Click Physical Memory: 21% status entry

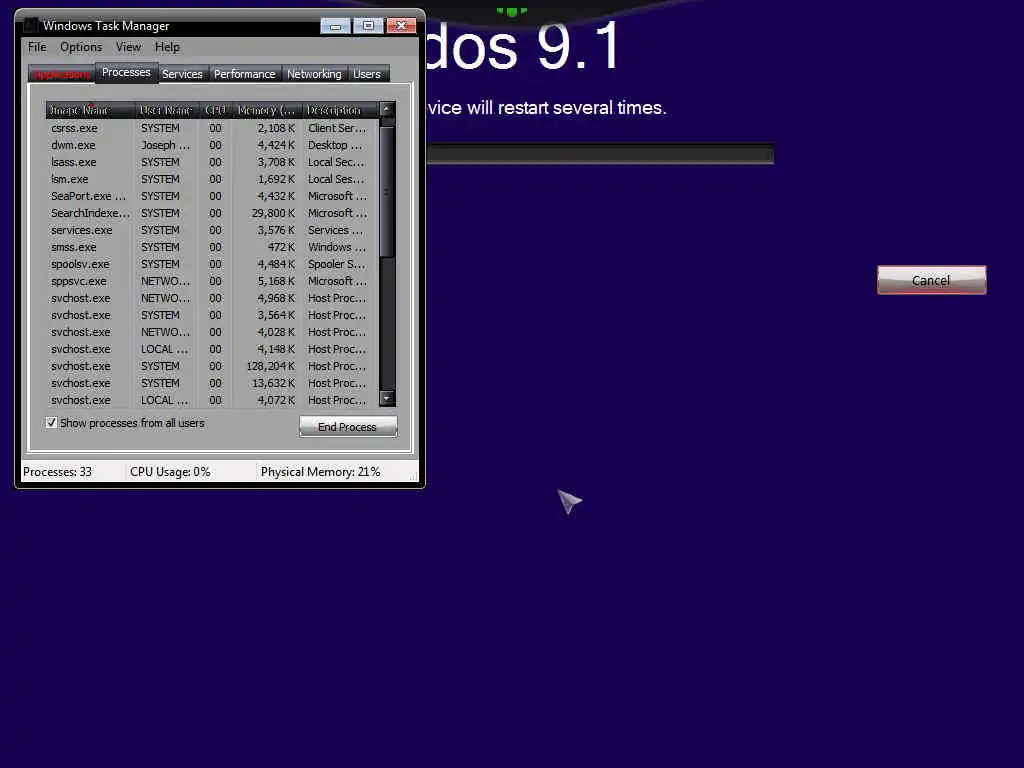[x=320, y=472]
